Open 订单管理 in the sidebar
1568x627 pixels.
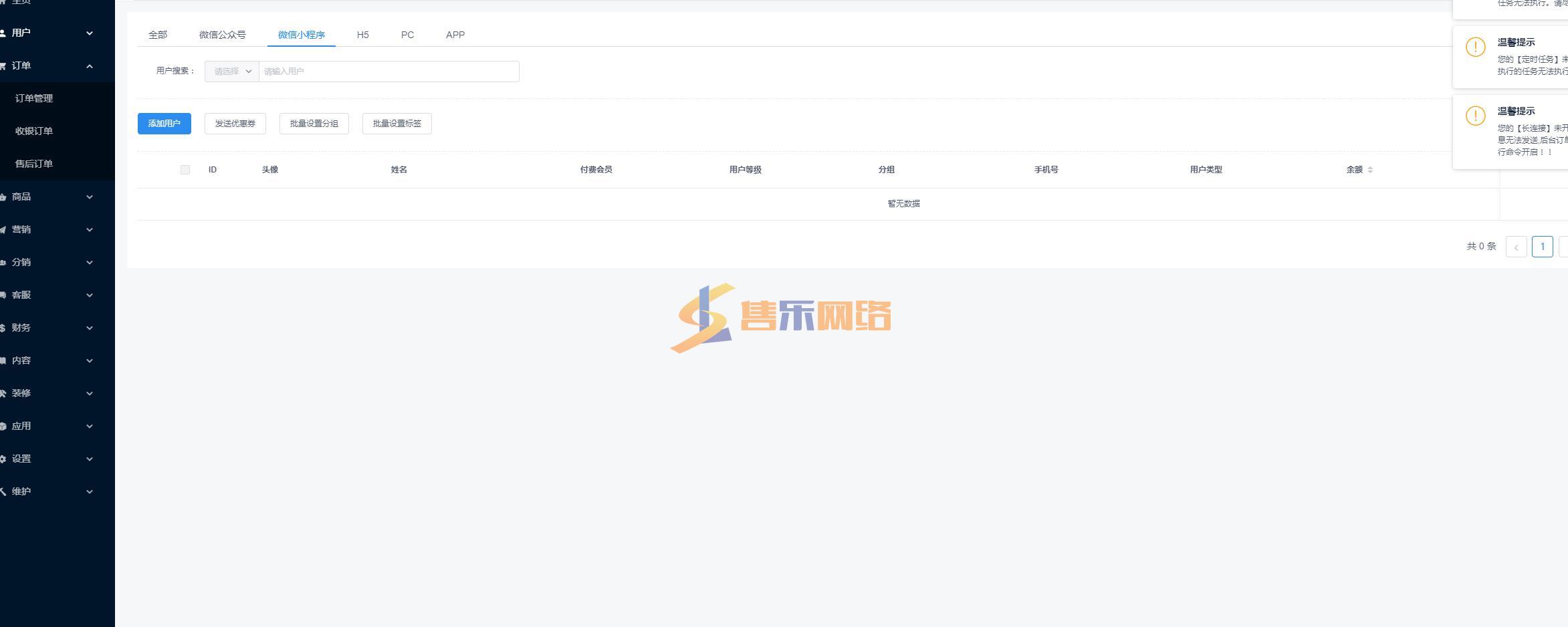[x=34, y=98]
